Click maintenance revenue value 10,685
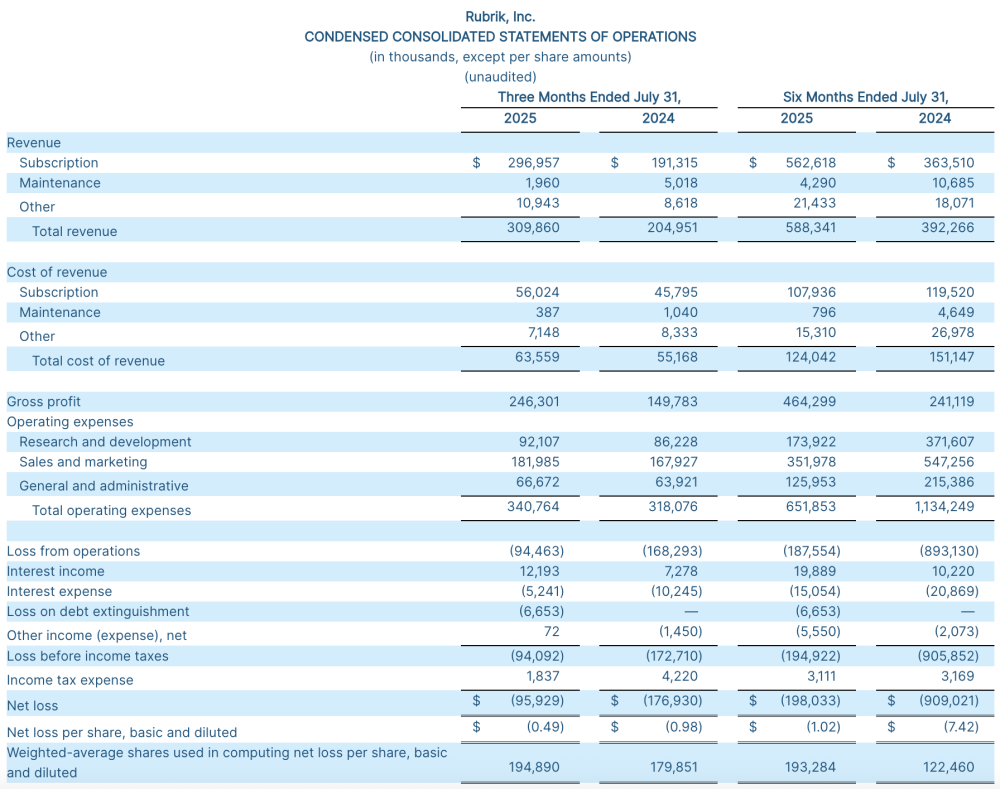Screen dimensions: 1000x789 tap(953, 183)
